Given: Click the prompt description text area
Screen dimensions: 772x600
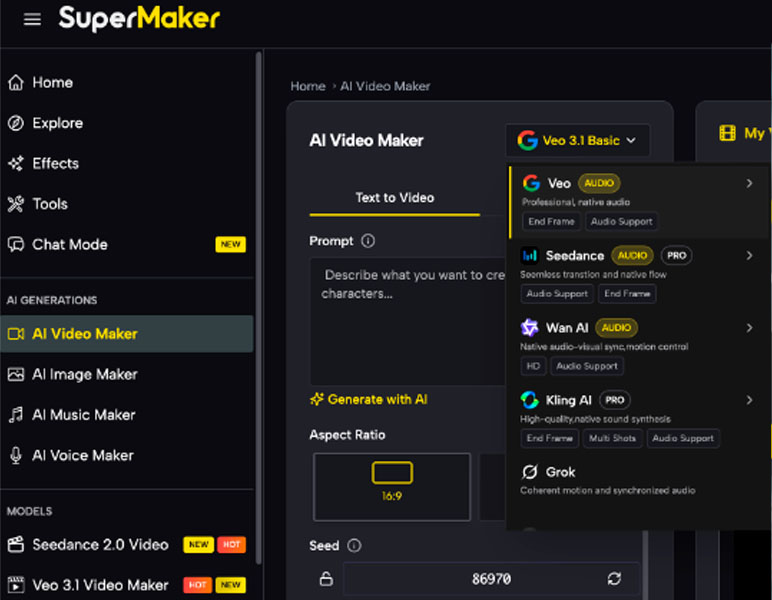Looking at the screenshot, I should [408, 321].
